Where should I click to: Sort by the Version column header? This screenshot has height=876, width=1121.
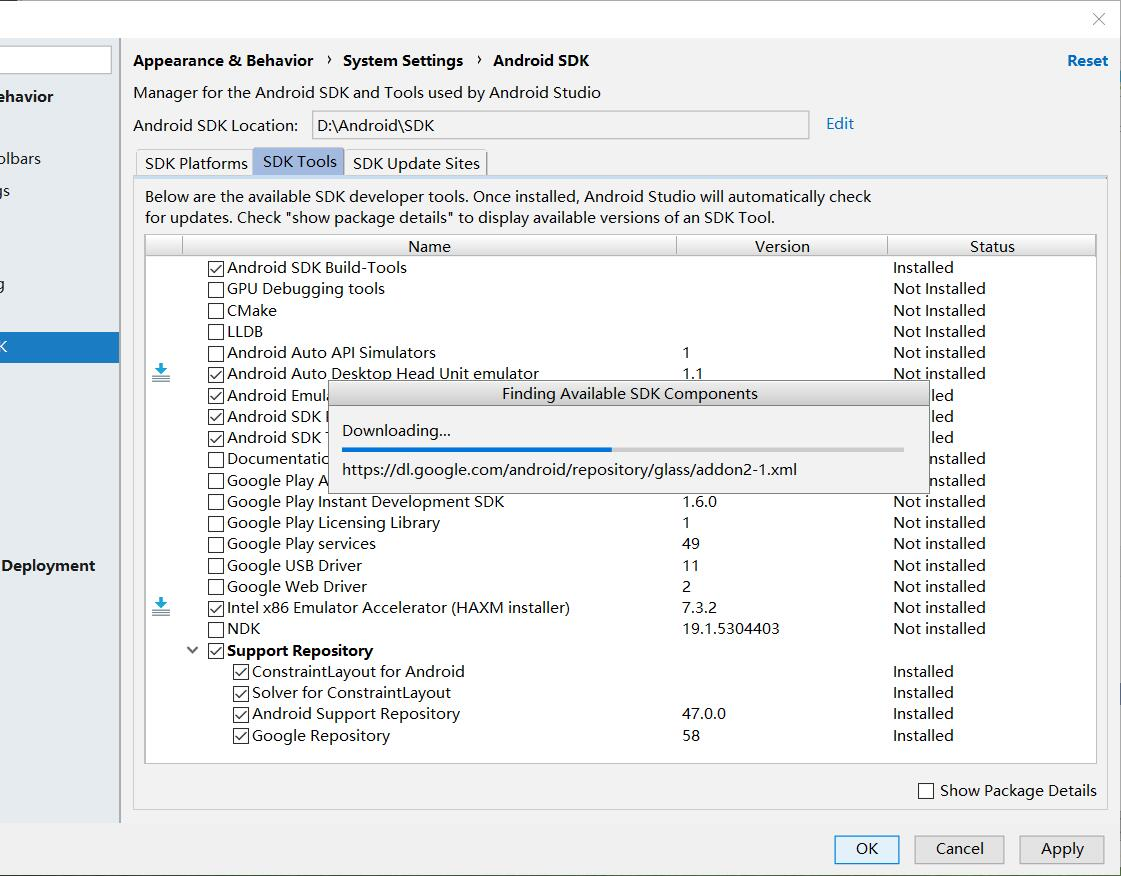coord(782,246)
